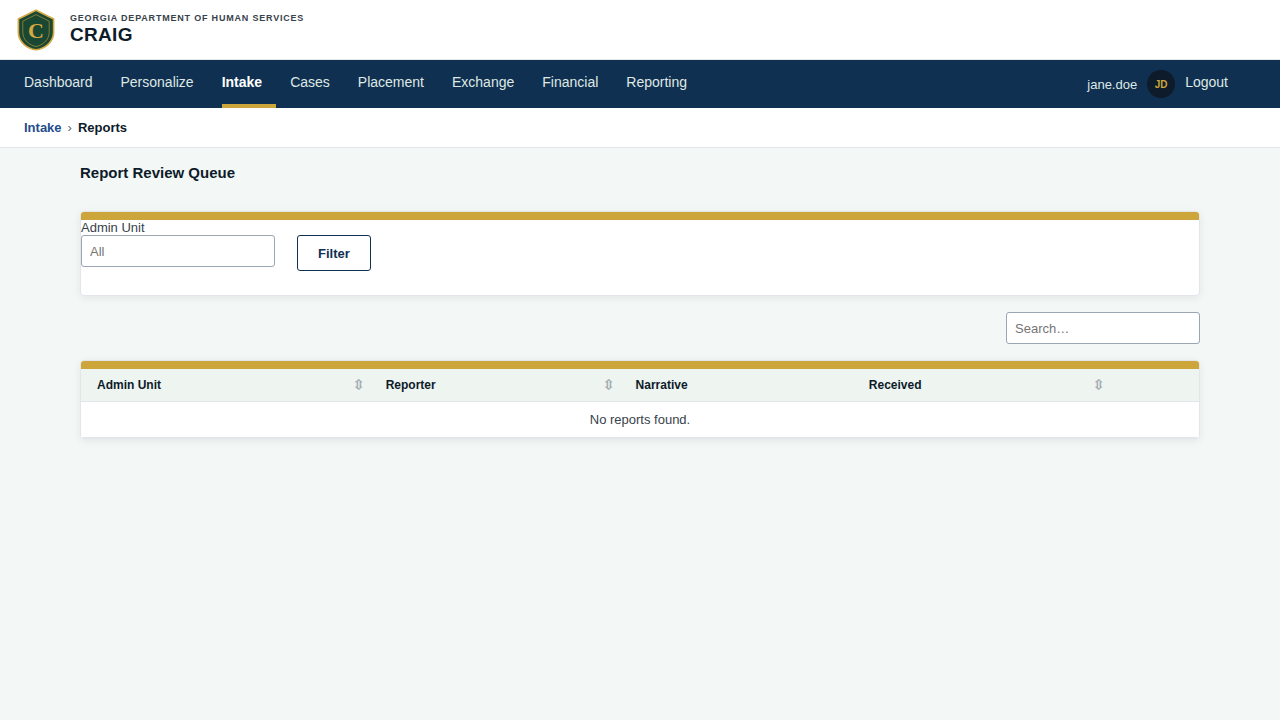
Task: Open the Dashboard menu
Action: coord(58,83)
